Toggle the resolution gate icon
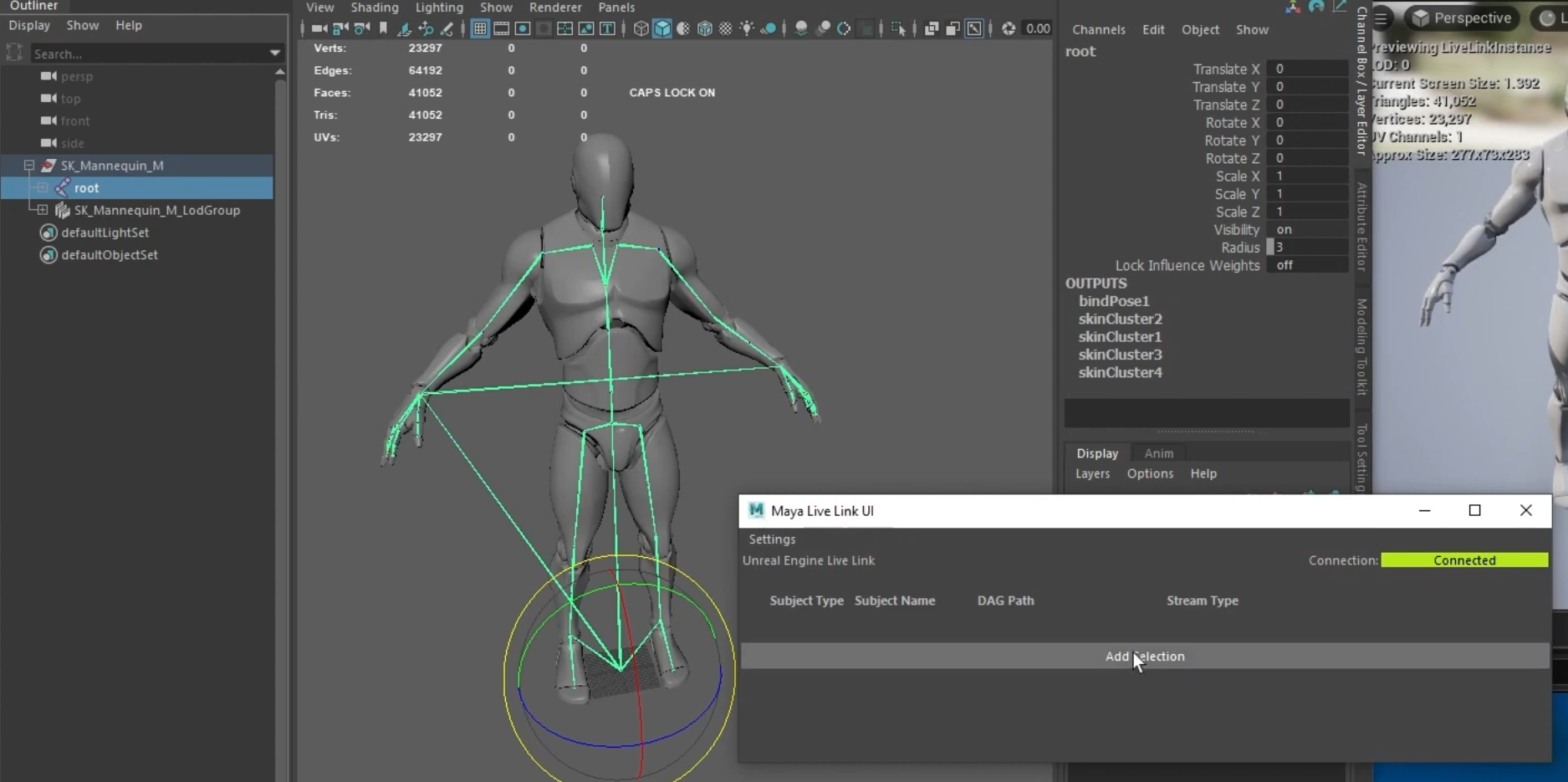Viewport: 1568px width, 782px height. tap(523, 28)
